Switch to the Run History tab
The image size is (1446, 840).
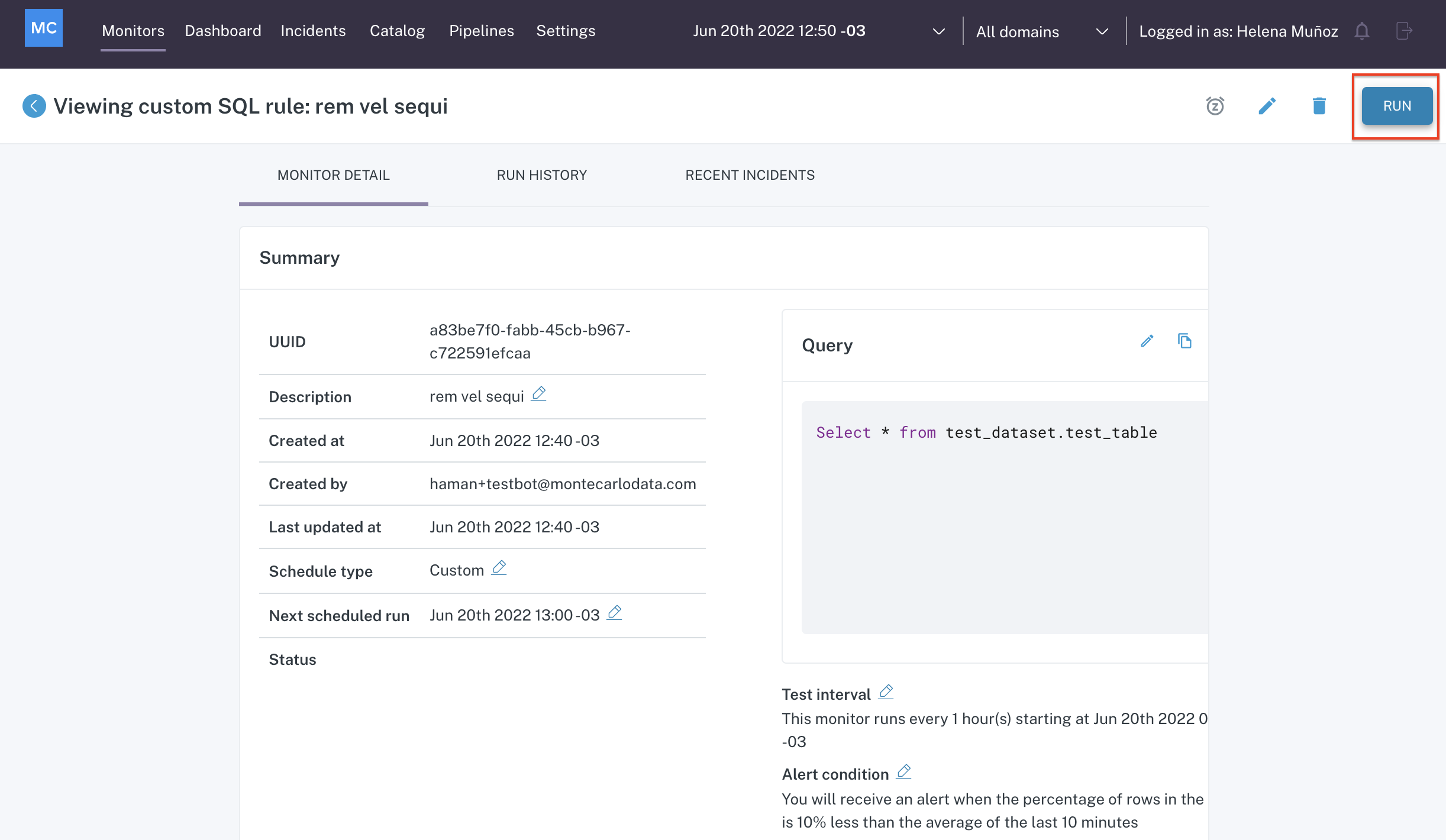click(542, 175)
